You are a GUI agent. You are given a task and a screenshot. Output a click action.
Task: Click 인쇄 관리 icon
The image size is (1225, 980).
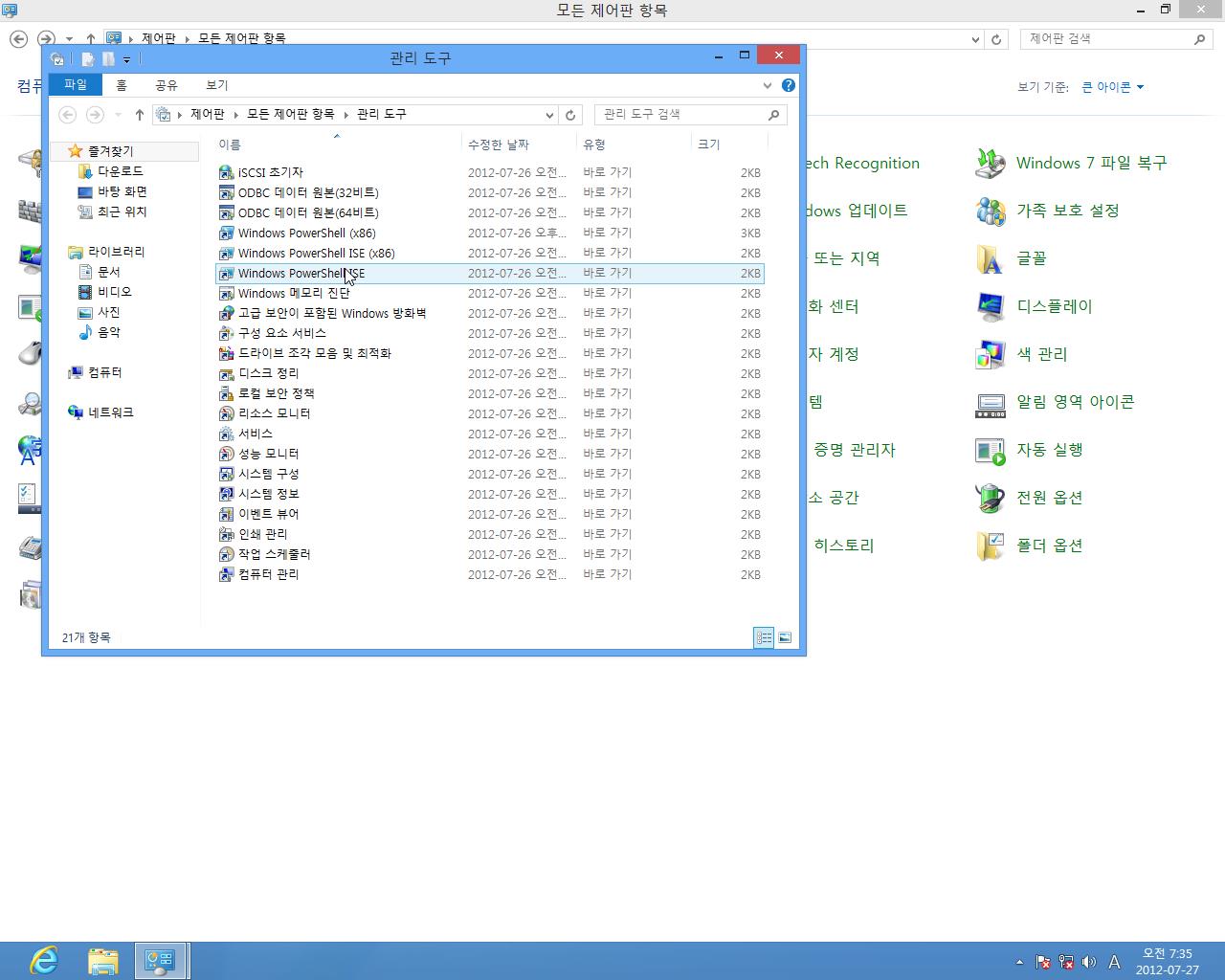pyautogui.click(x=226, y=534)
